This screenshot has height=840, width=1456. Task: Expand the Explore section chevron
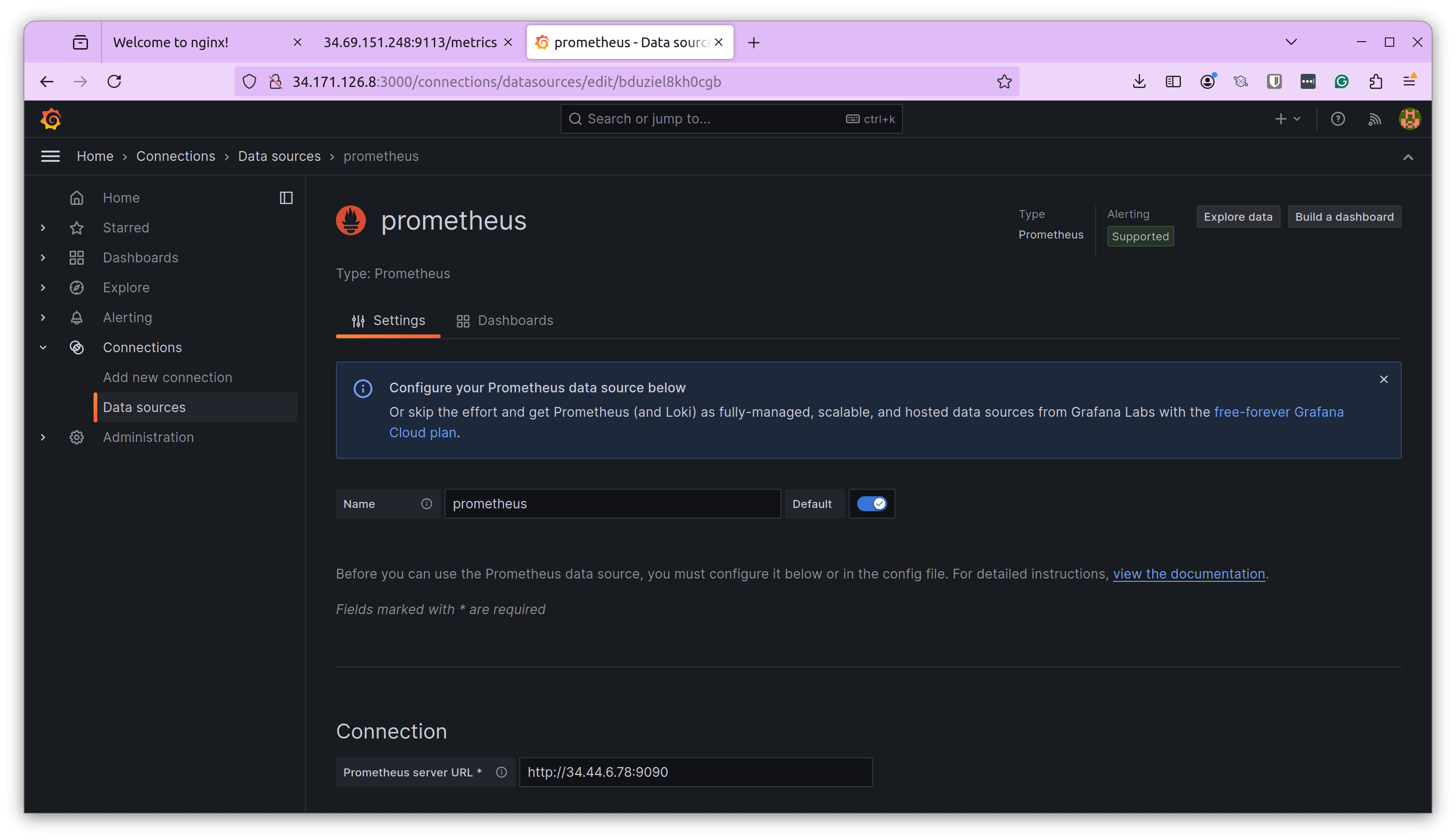click(x=44, y=288)
